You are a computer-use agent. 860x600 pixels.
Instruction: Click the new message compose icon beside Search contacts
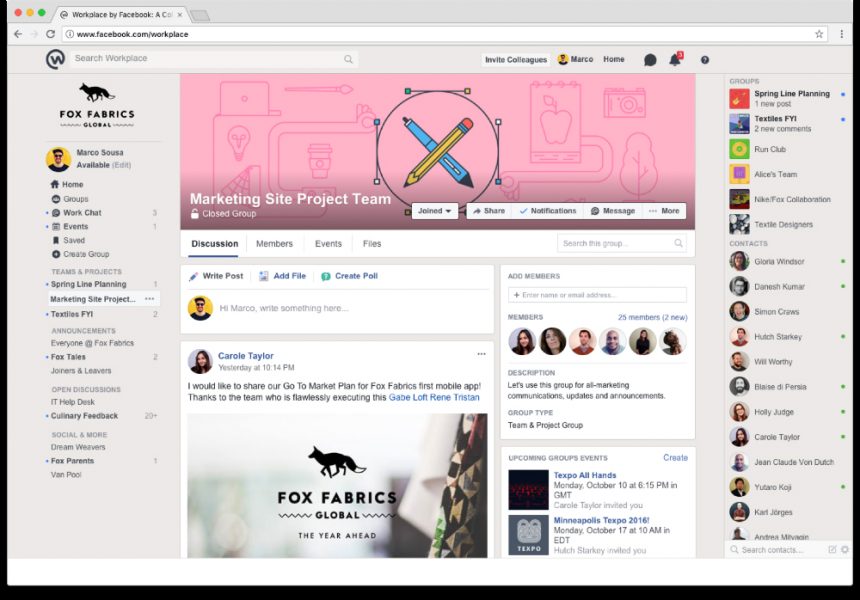click(x=832, y=550)
